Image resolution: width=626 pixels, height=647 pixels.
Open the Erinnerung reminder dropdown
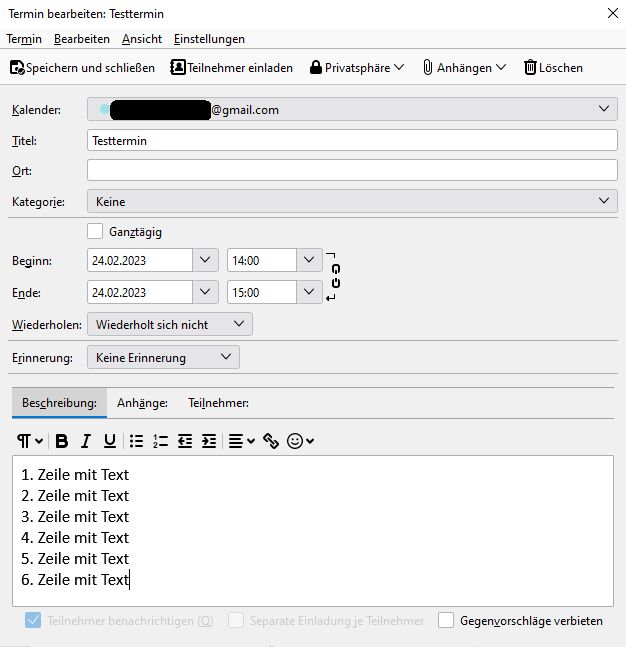pos(163,357)
